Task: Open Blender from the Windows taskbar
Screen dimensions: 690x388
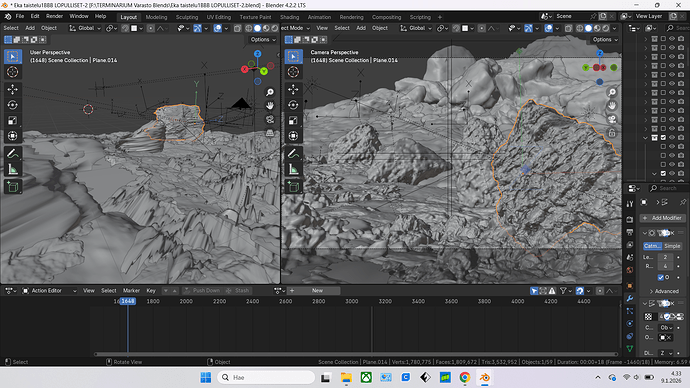Action: click(x=484, y=377)
